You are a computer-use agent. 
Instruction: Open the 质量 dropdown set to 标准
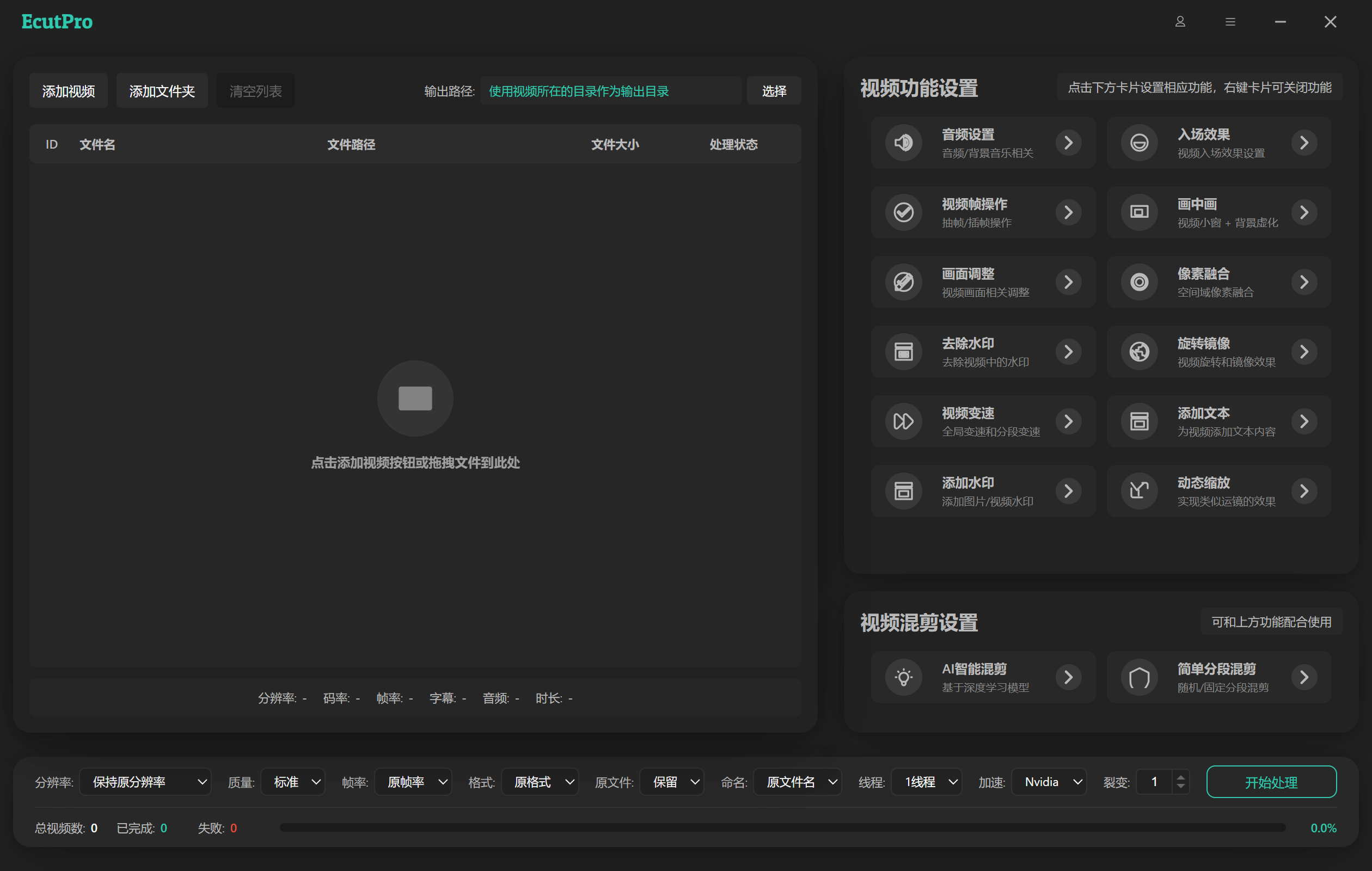point(293,782)
